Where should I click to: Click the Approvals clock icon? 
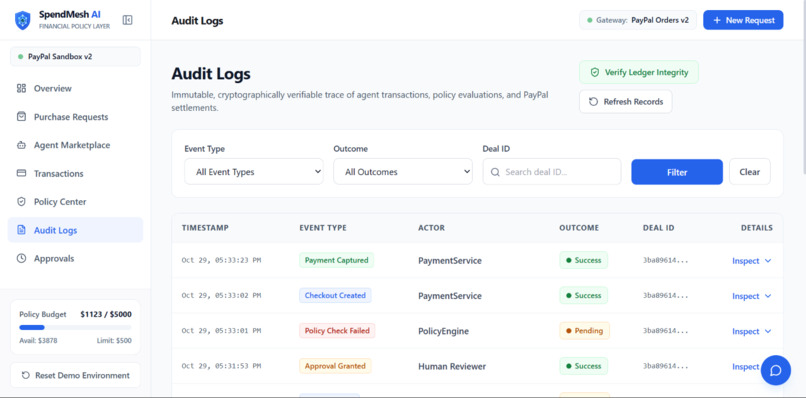[21, 258]
